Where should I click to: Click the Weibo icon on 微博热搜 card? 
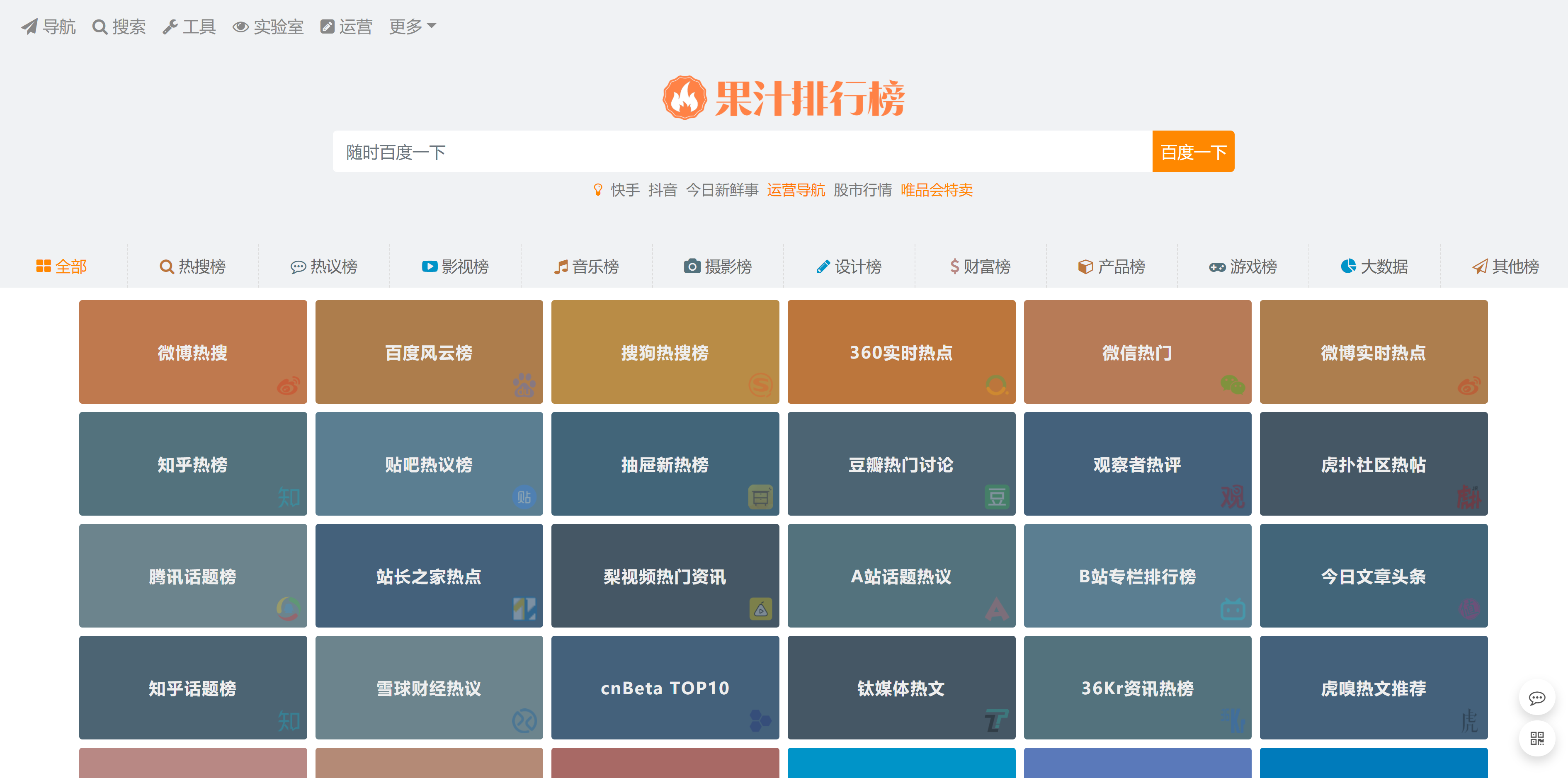tap(288, 385)
